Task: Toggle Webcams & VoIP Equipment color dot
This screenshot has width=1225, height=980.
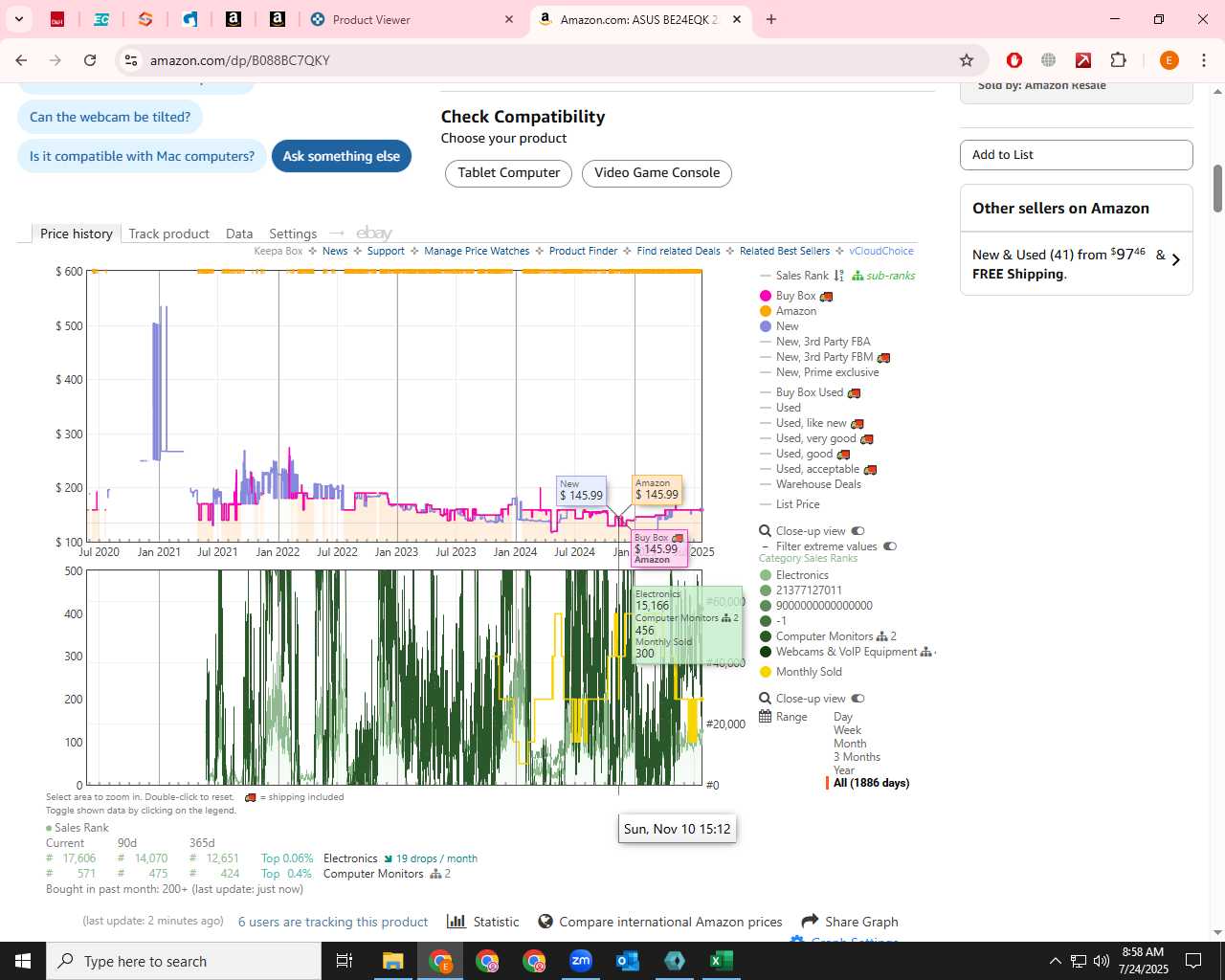Action: tap(766, 652)
